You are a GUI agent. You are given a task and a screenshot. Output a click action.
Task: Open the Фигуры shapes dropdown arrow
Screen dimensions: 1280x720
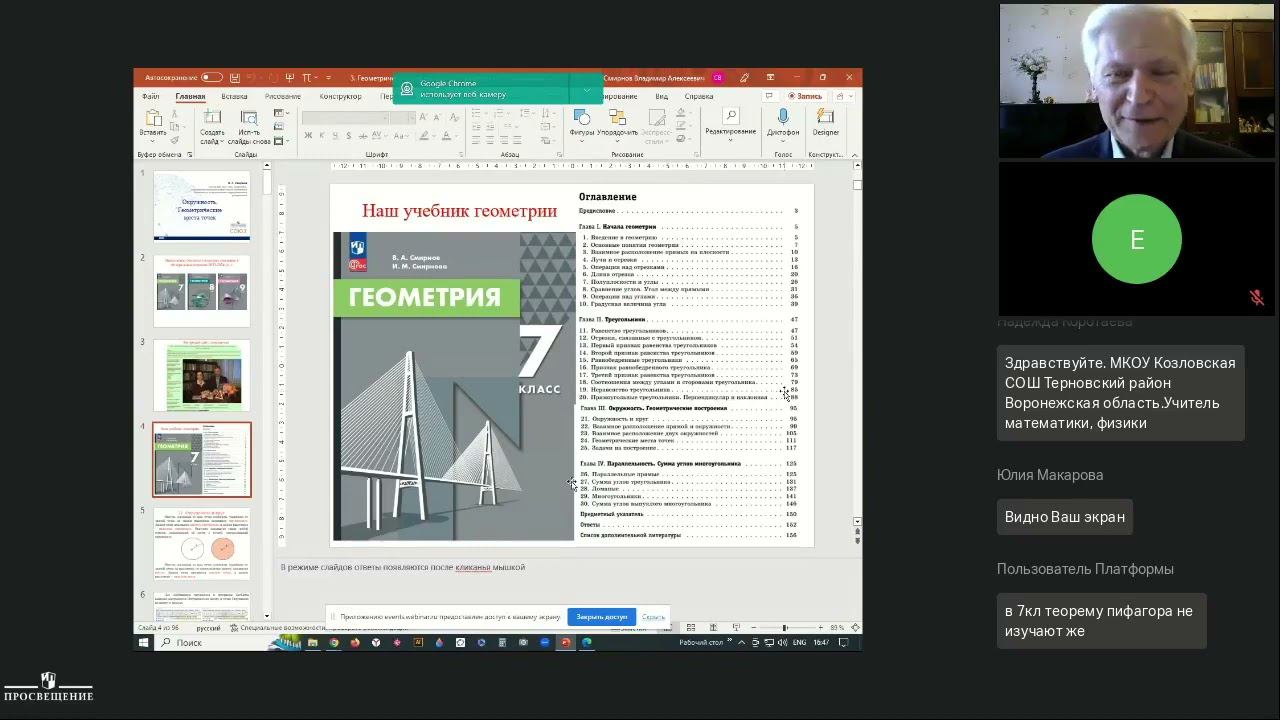coord(582,141)
